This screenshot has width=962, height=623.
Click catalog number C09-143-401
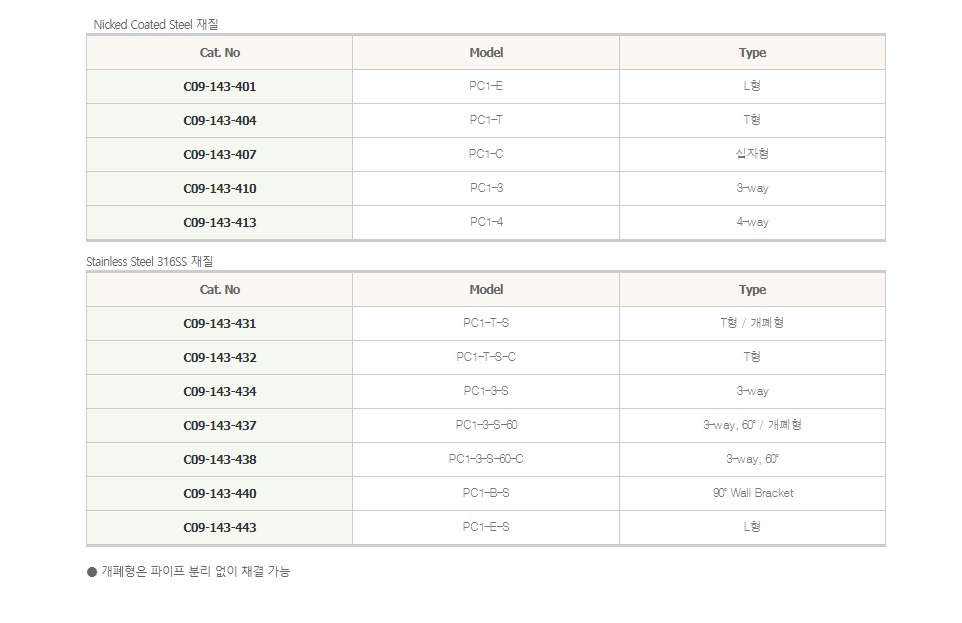click(220, 87)
